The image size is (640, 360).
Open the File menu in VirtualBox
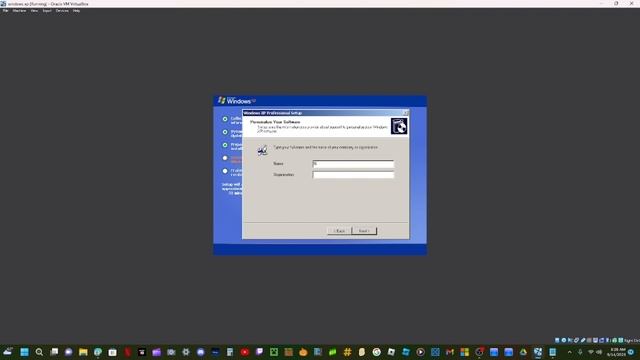tap(5, 11)
